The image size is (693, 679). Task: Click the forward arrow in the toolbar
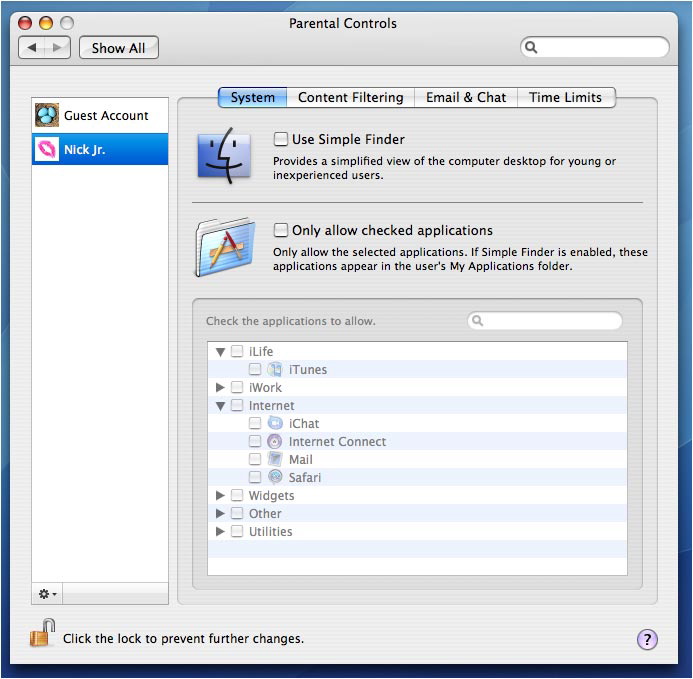(57, 47)
